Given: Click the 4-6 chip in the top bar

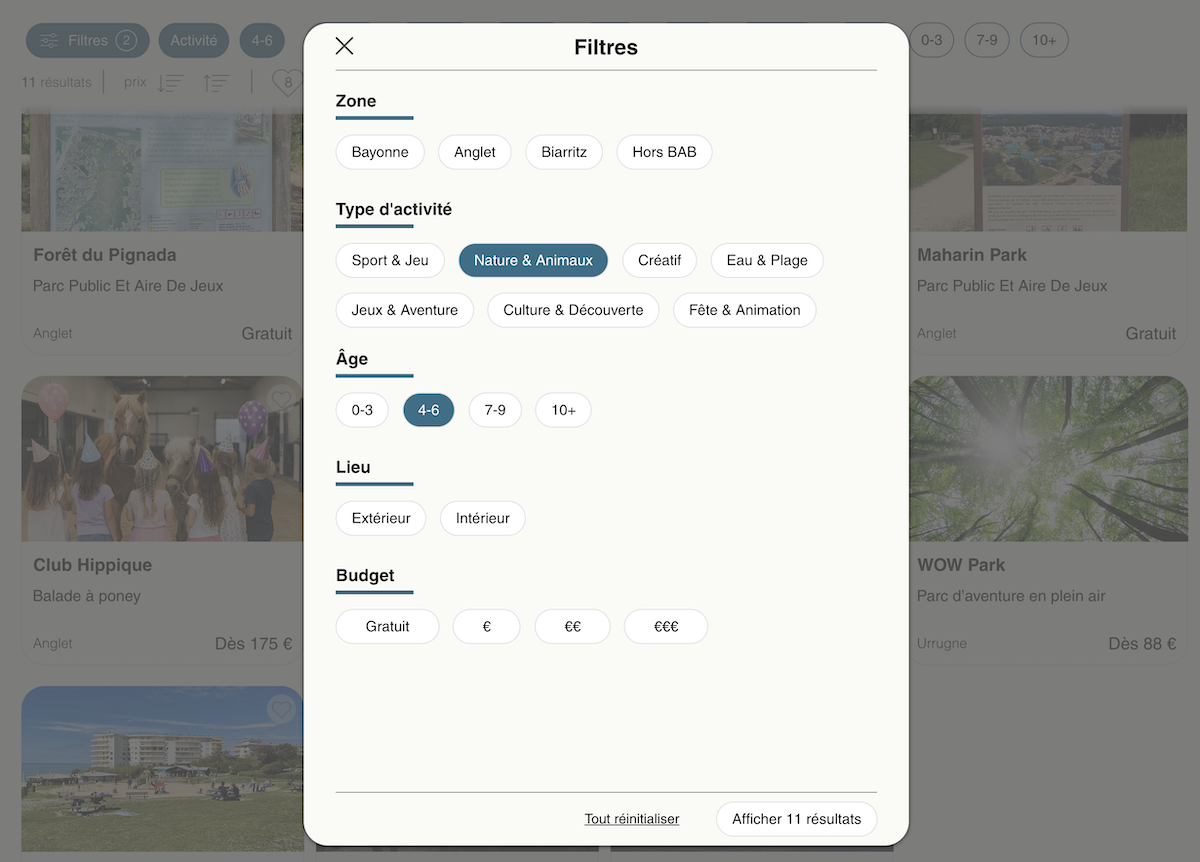Looking at the screenshot, I should pos(262,41).
